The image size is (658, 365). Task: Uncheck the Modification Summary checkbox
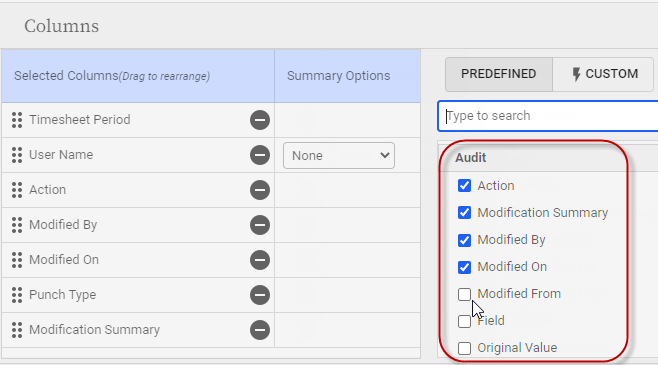[464, 213]
